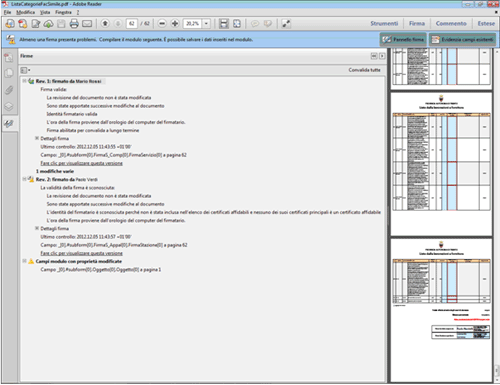Image resolution: width=500 pixels, height=385 pixels.
Task: Click the create PDF online icon
Action: (23, 24)
